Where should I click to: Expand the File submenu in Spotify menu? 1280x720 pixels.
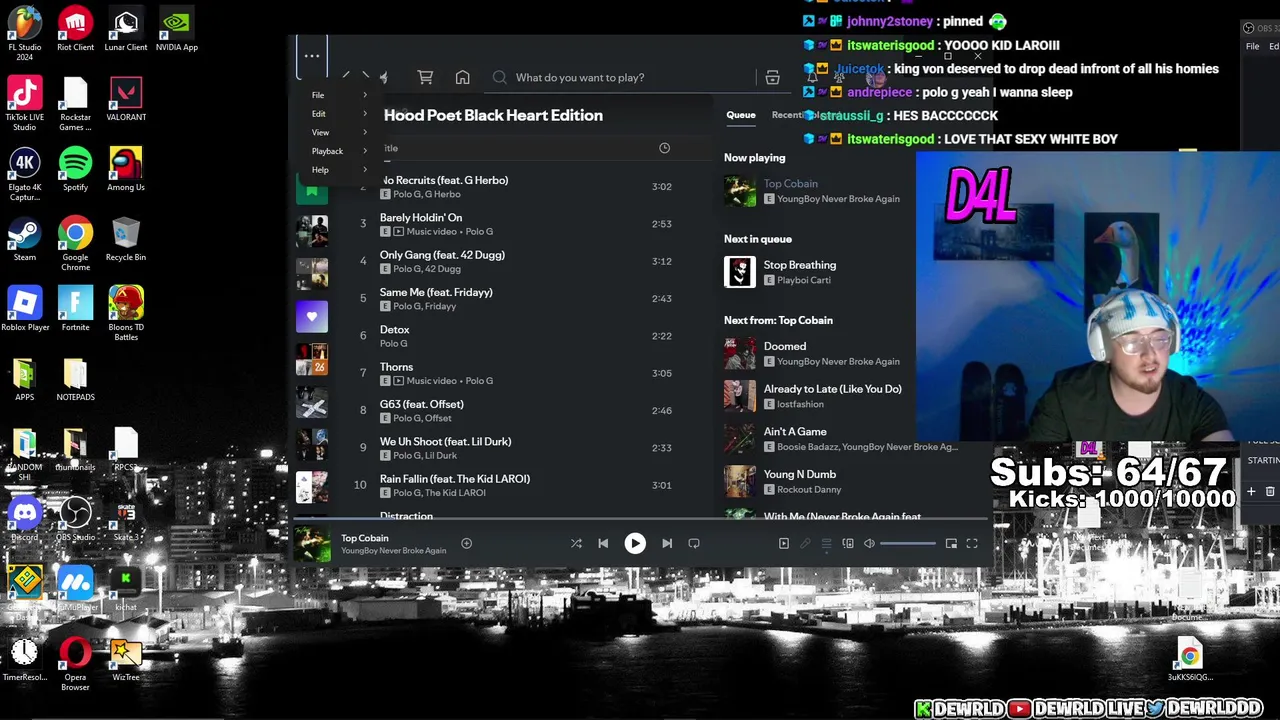(339, 95)
